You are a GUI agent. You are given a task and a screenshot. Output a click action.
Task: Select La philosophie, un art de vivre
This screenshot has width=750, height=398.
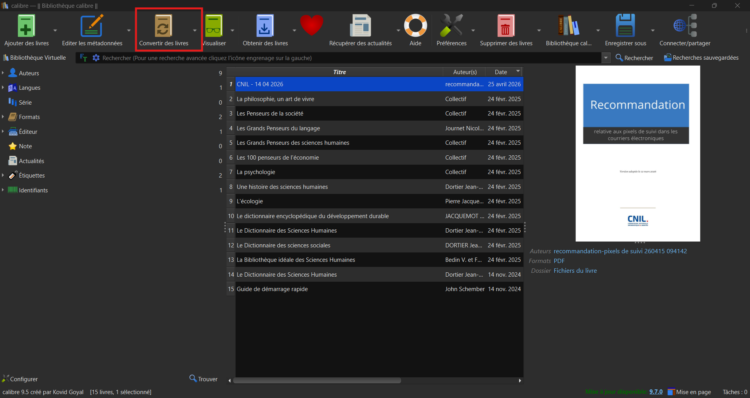point(379,99)
